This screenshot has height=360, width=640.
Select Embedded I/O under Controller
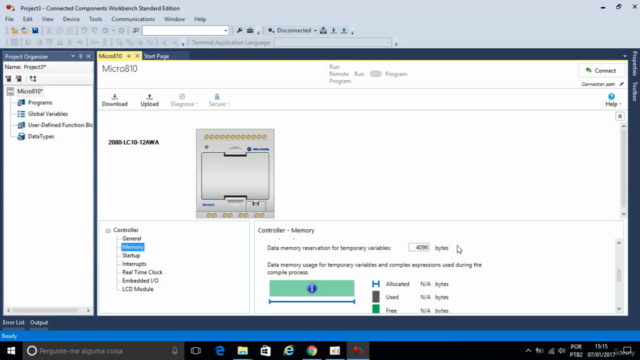[x=140, y=281]
